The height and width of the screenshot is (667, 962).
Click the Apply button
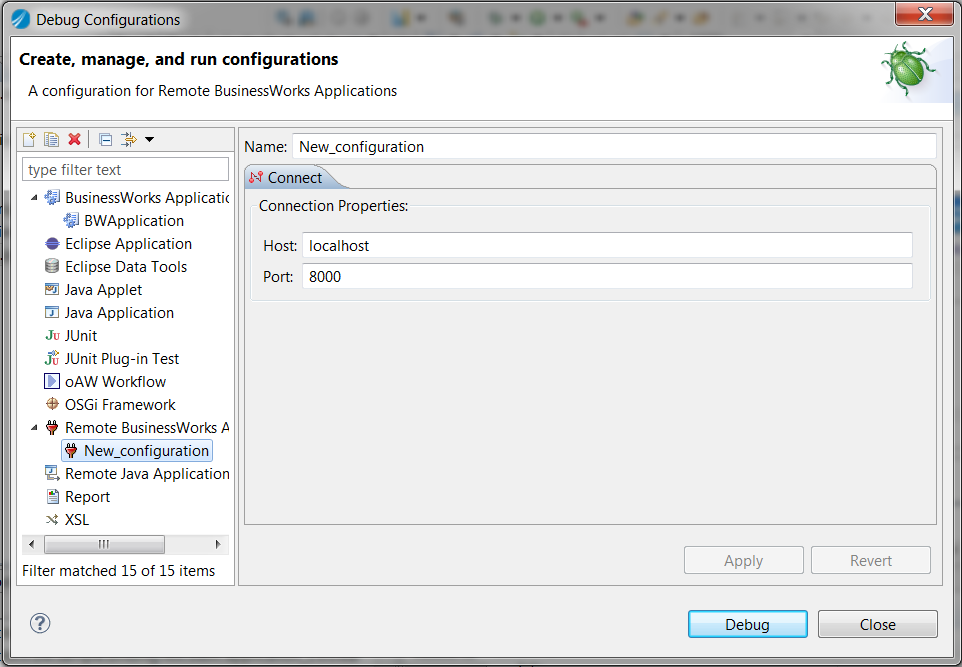click(x=744, y=560)
